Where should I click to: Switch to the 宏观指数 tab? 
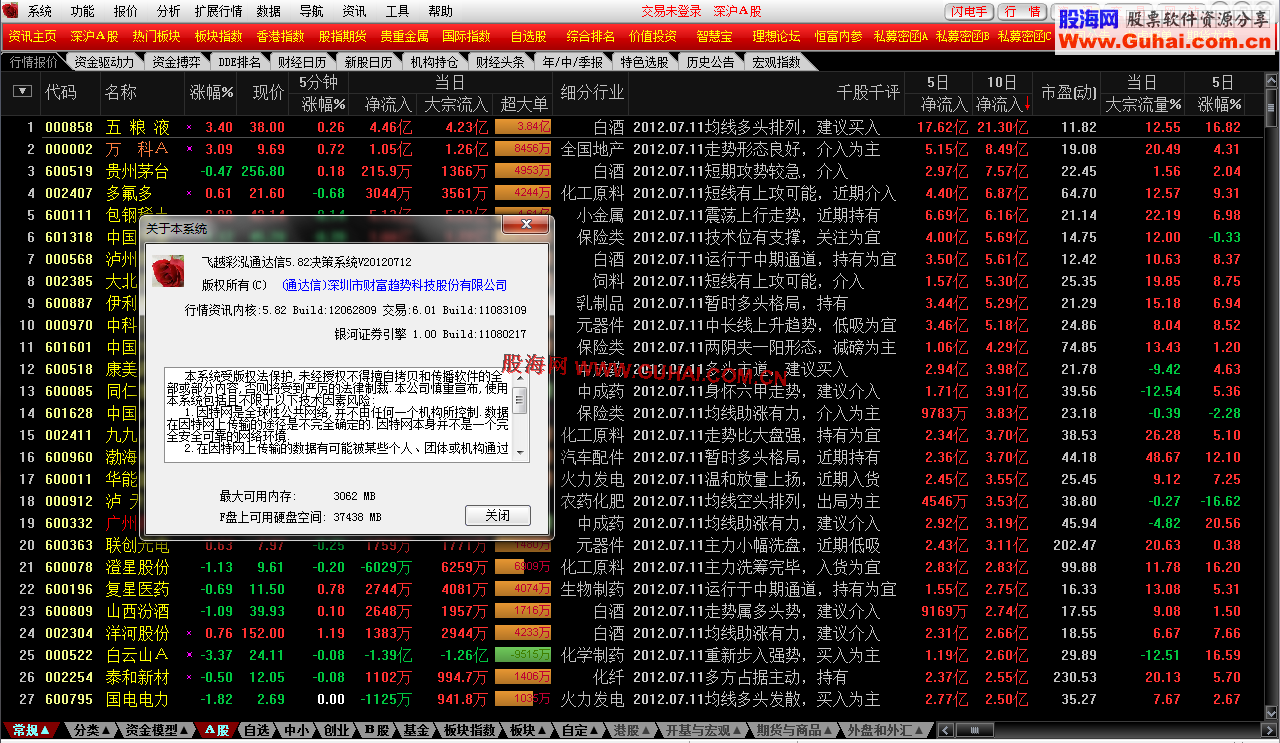[x=776, y=62]
